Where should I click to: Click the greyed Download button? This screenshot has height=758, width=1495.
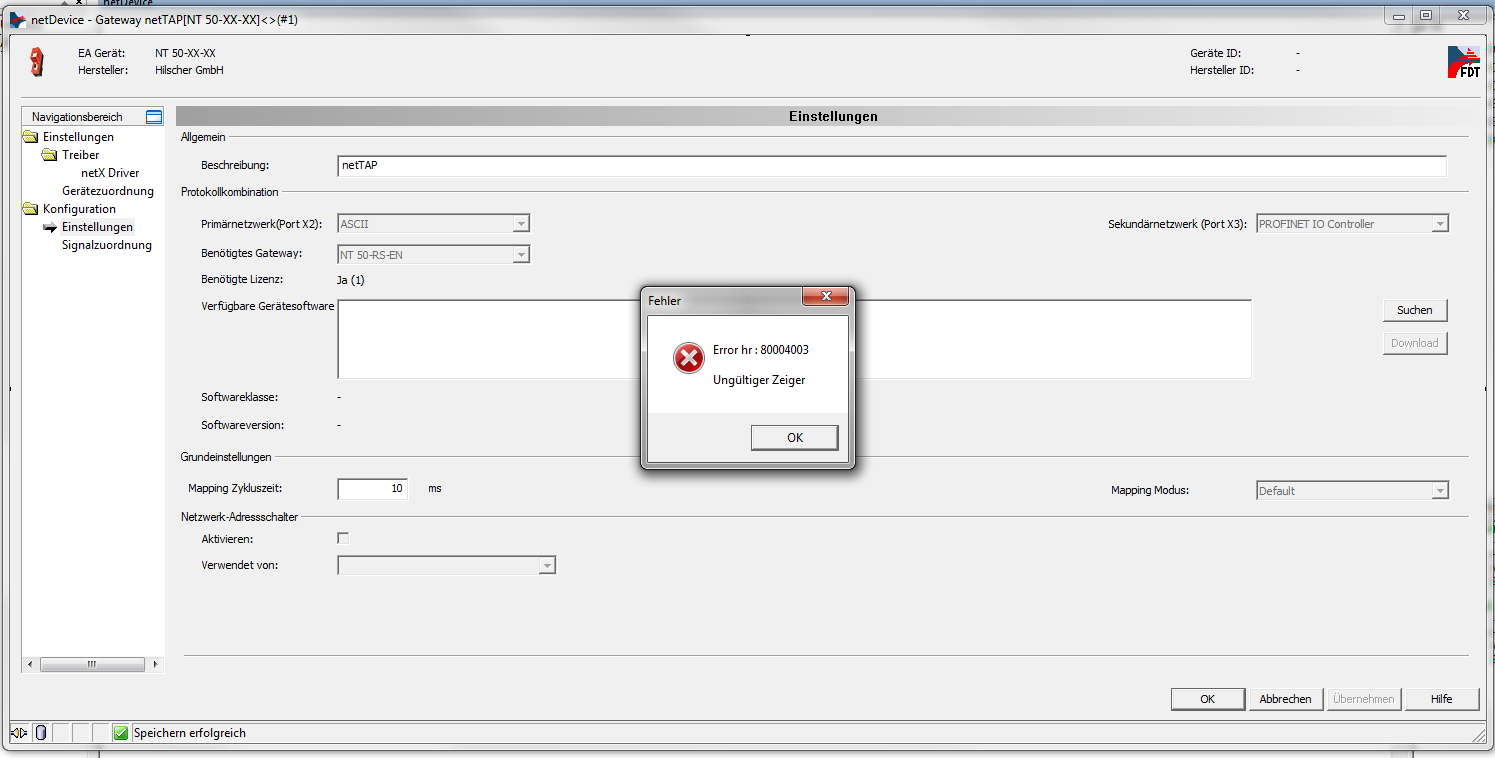point(1415,343)
